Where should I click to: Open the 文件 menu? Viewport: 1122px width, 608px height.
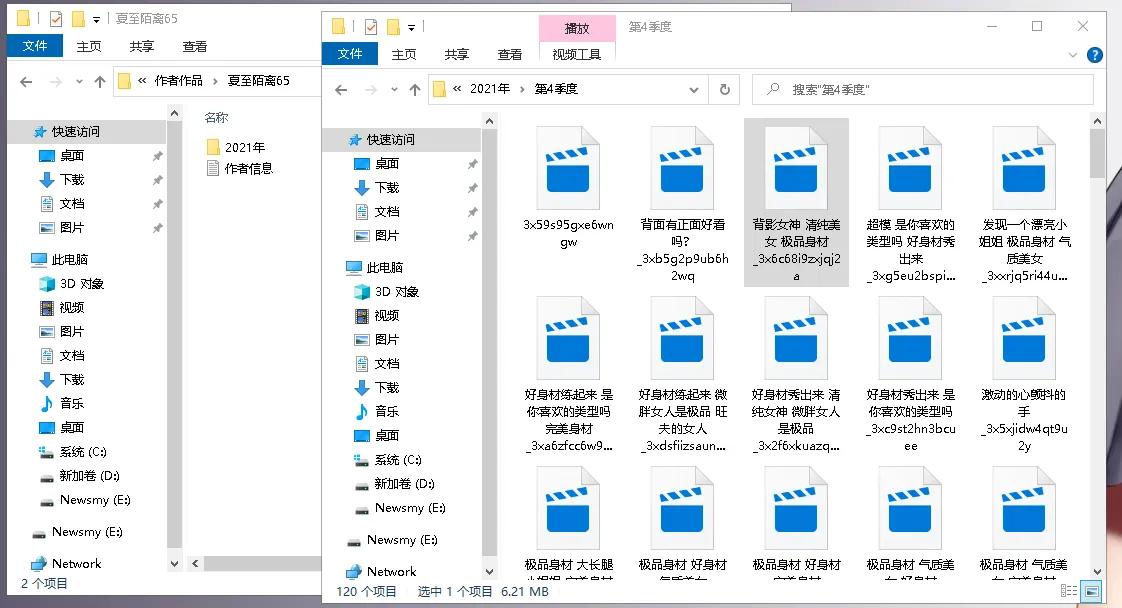[350, 53]
